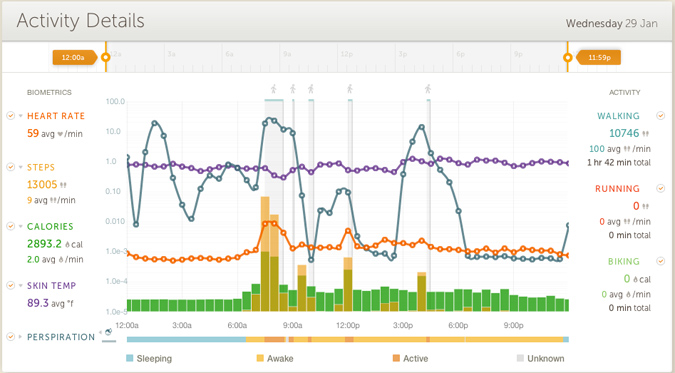Click the RUNNING activity label
Screen dimensions: 675x373
(x=617, y=189)
